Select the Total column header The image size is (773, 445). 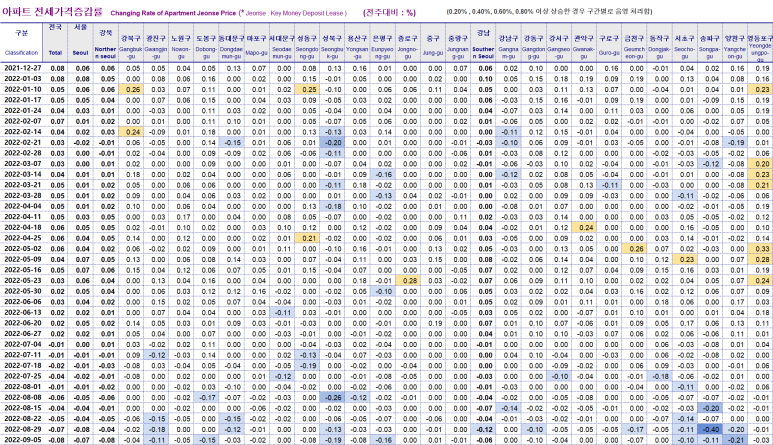pos(56,43)
